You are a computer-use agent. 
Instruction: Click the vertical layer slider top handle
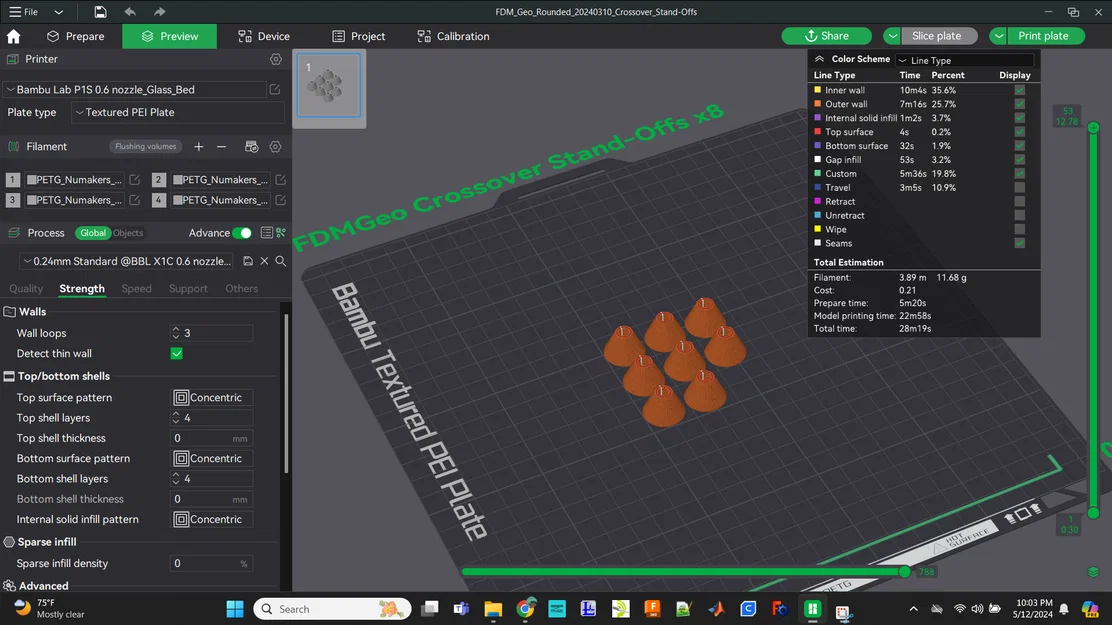click(x=1094, y=128)
